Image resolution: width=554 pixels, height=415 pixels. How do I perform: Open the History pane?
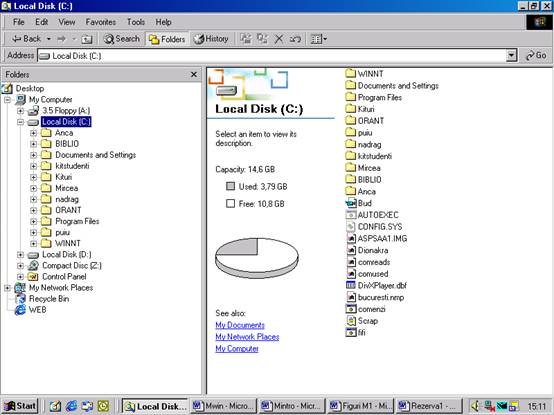click(x=211, y=39)
